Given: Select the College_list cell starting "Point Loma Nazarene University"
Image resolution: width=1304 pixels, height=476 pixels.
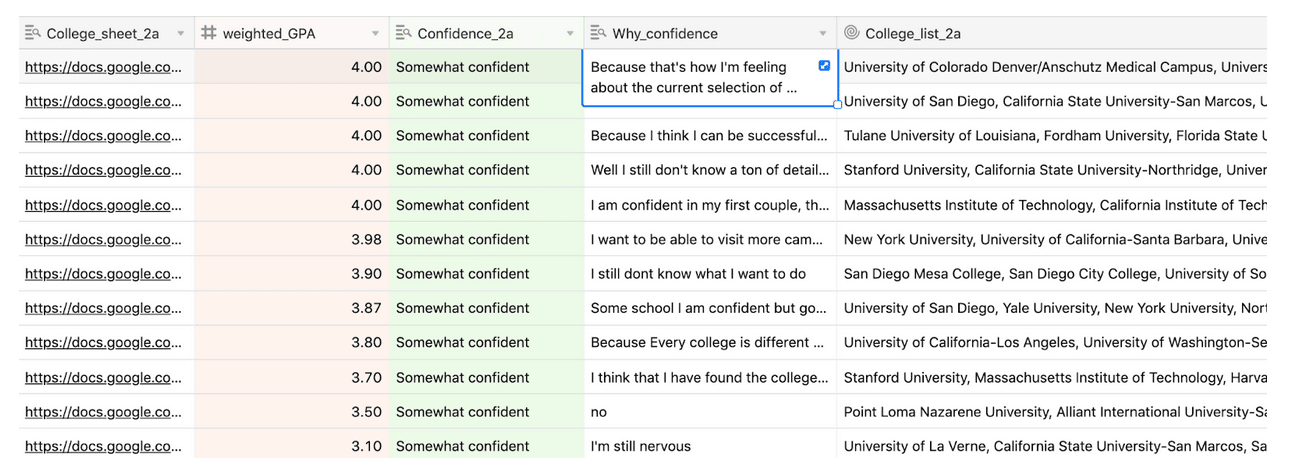Looking at the screenshot, I should [1053, 412].
